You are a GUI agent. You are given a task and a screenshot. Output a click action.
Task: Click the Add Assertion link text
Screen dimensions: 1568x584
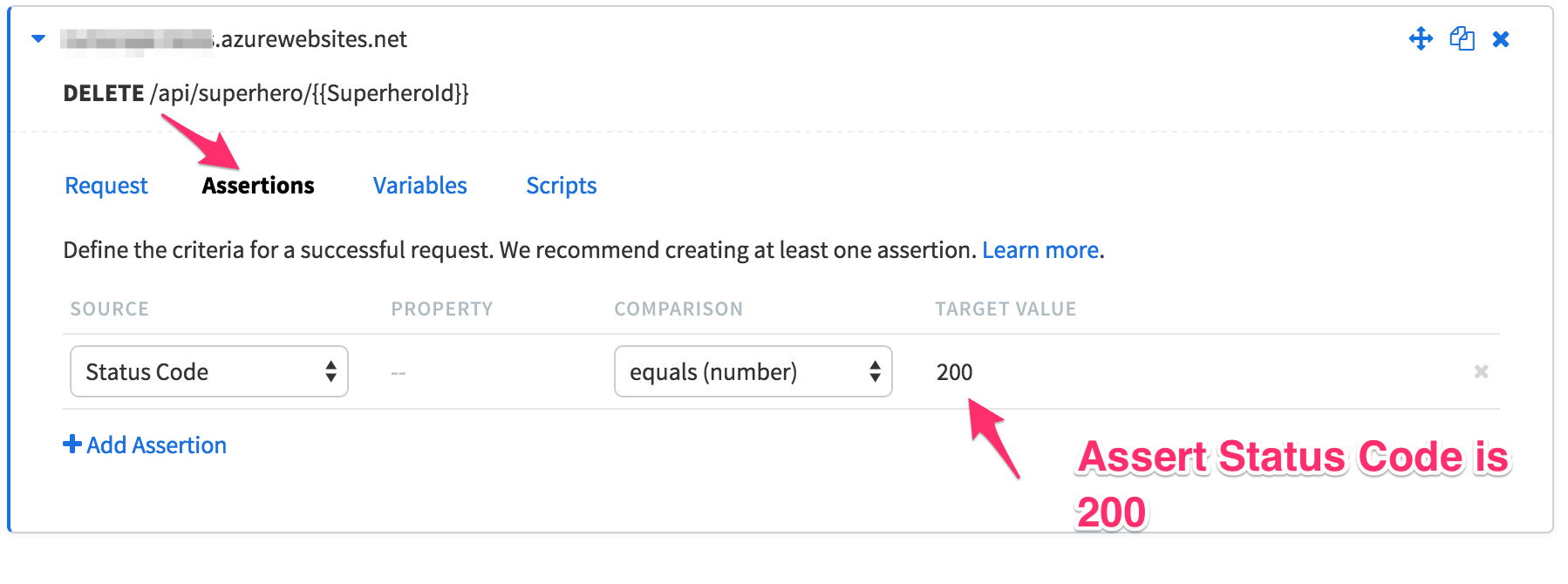(x=156, y=445)
